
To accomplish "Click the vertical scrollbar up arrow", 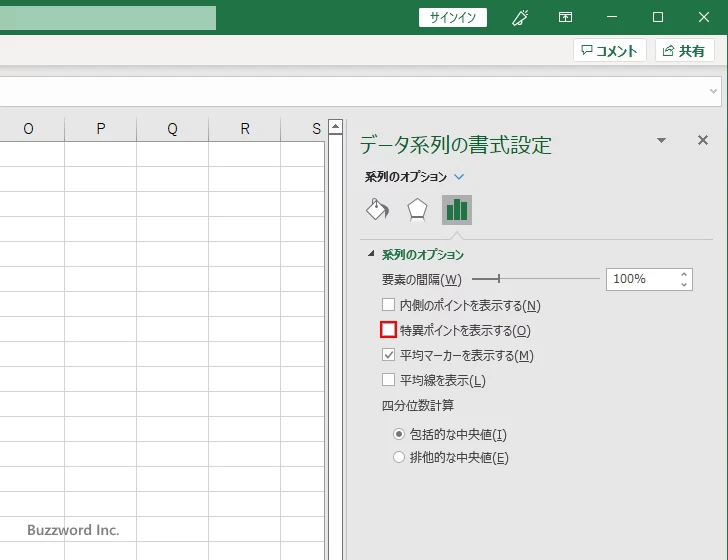I will point(336,126).
